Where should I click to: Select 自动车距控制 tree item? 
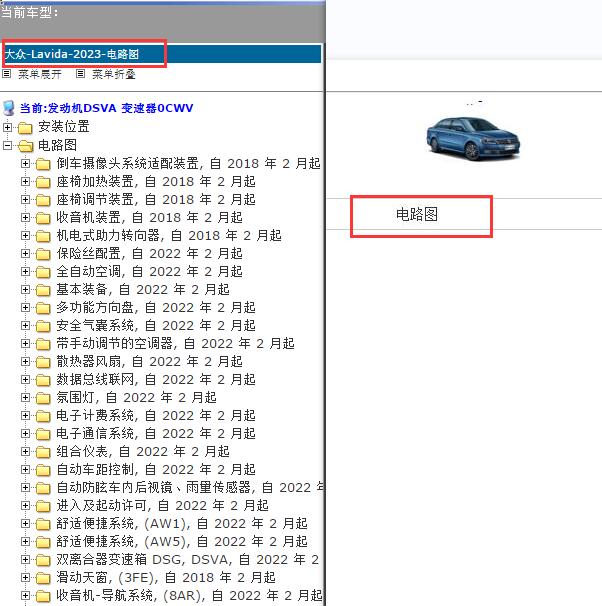click(156, 469)
